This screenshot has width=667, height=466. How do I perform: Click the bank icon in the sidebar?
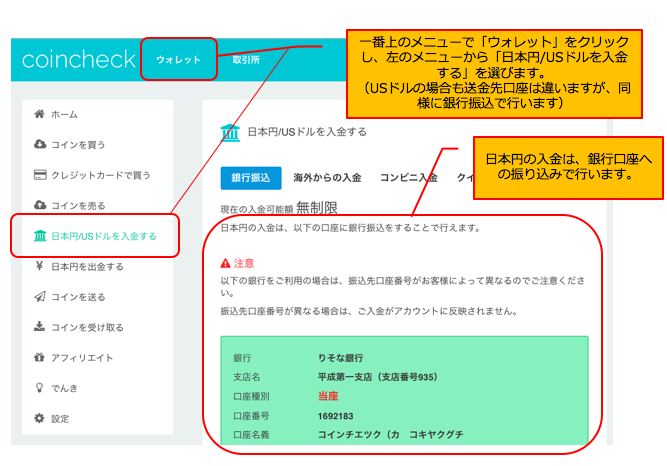pos(40,235)
